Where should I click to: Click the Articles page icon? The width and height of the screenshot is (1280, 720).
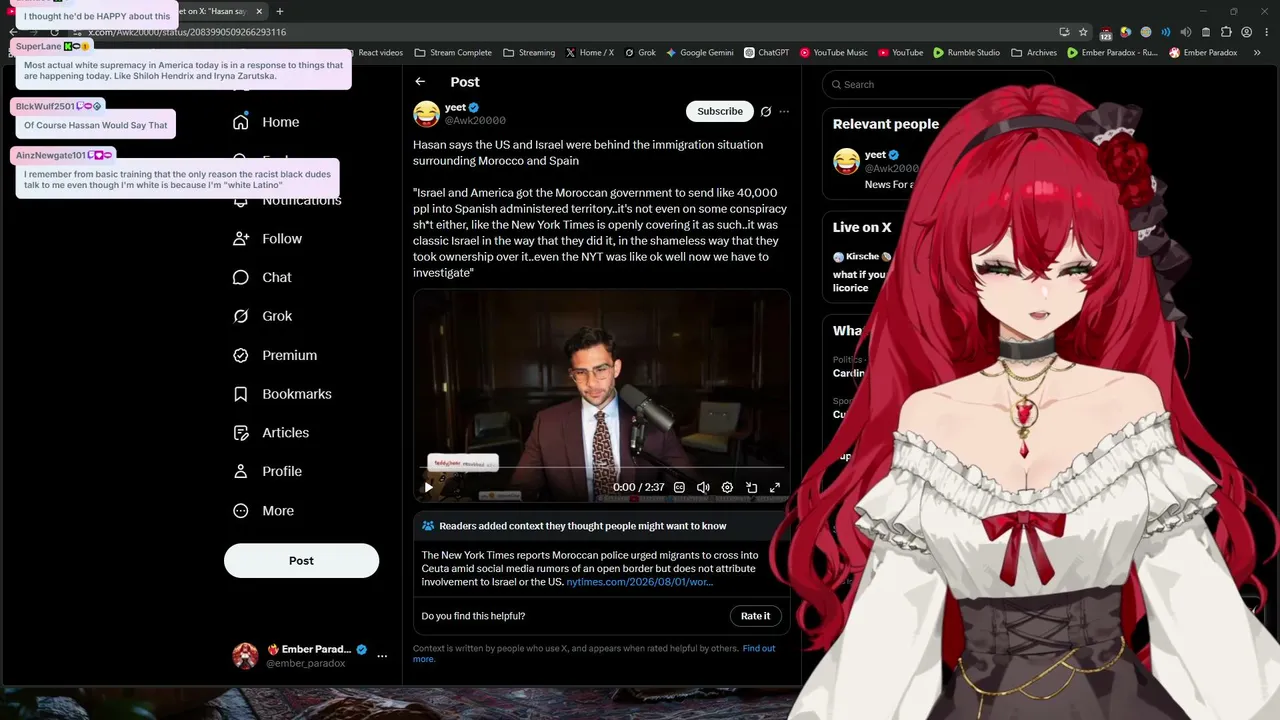(240, 433)
